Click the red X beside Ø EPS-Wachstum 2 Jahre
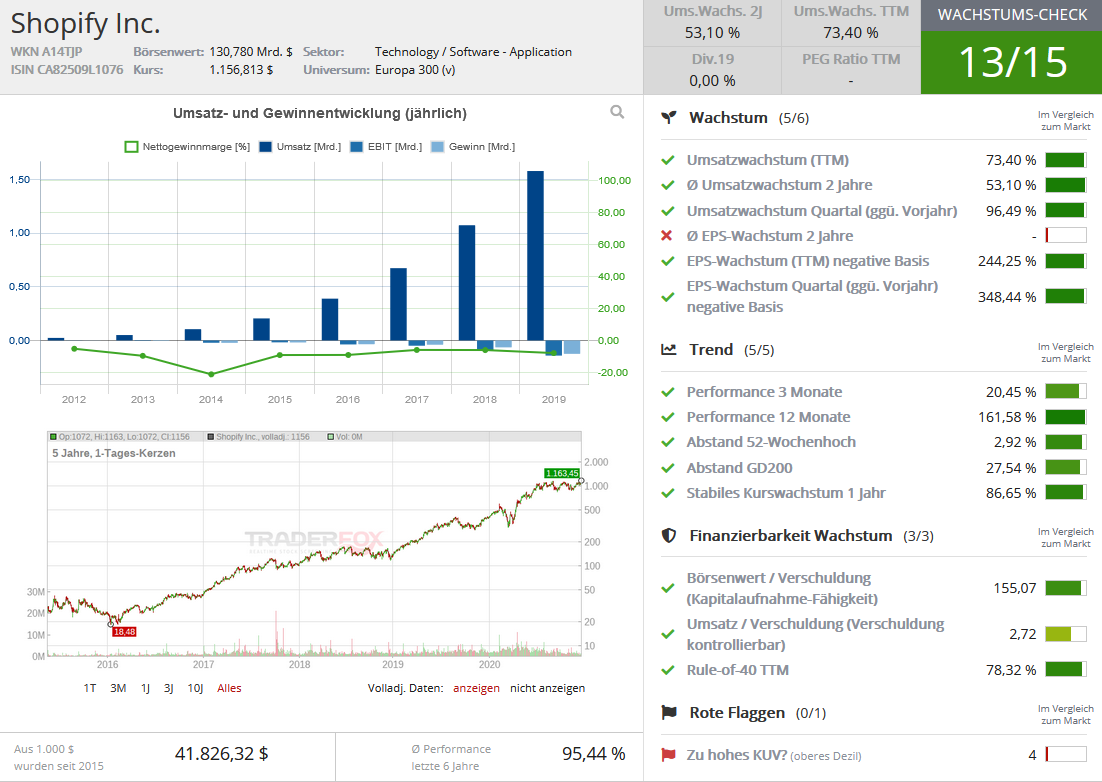Viewport: 1102px width, 782px height. [x=667, y=235]
